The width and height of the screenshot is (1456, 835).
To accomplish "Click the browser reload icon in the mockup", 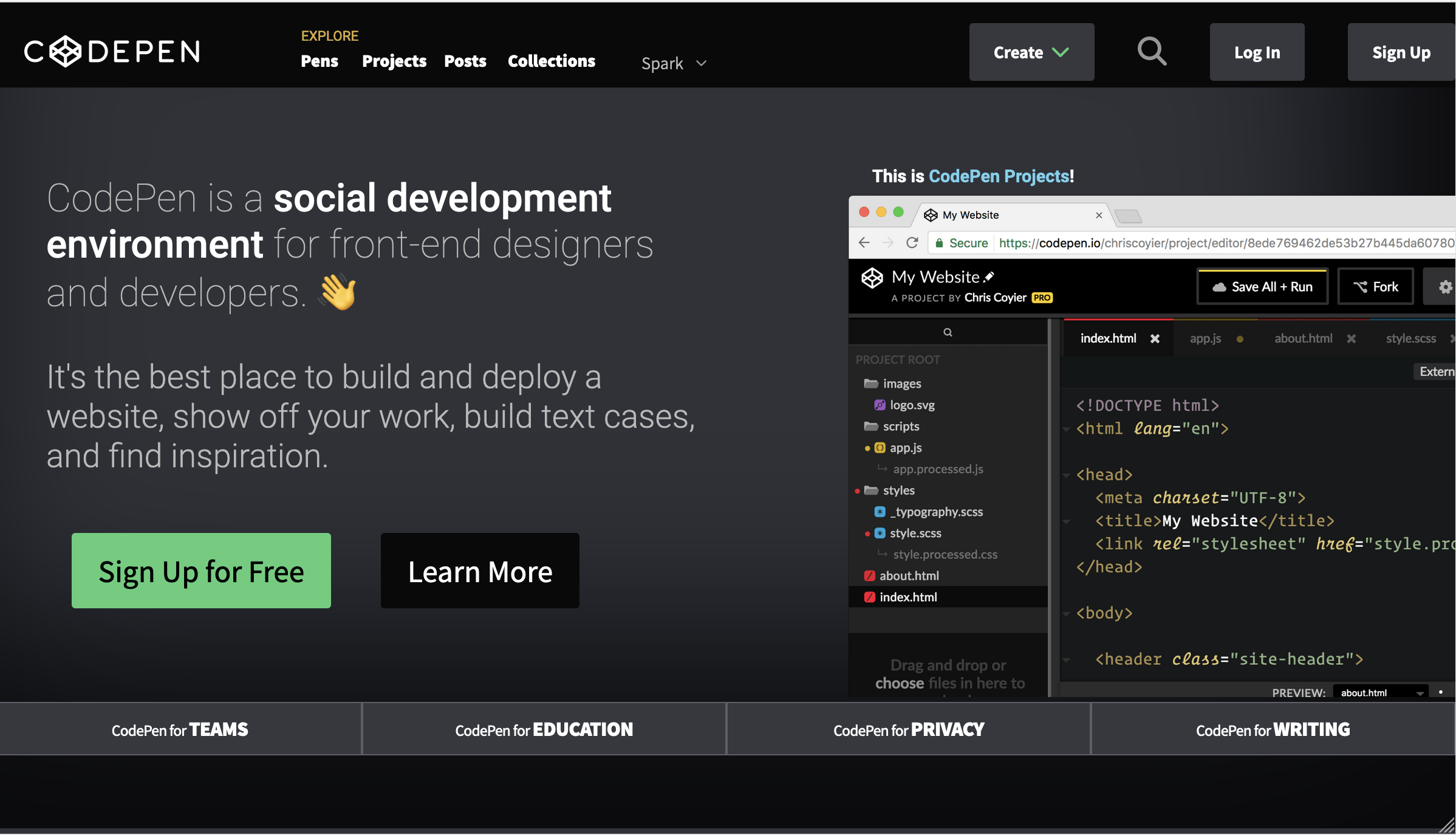I will point(912,242).
